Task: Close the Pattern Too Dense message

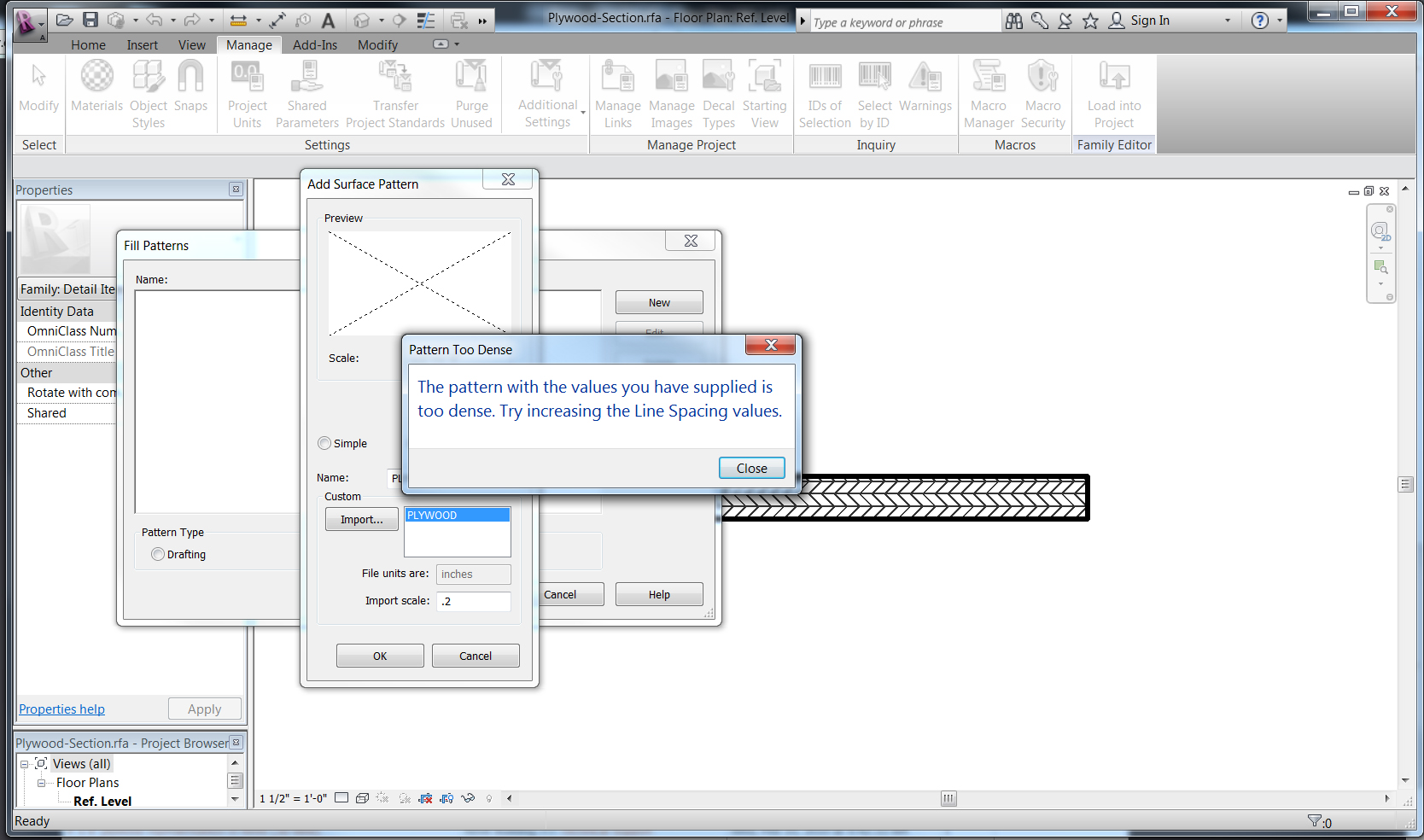Action: pyautogui.click(x=751, y=468)
